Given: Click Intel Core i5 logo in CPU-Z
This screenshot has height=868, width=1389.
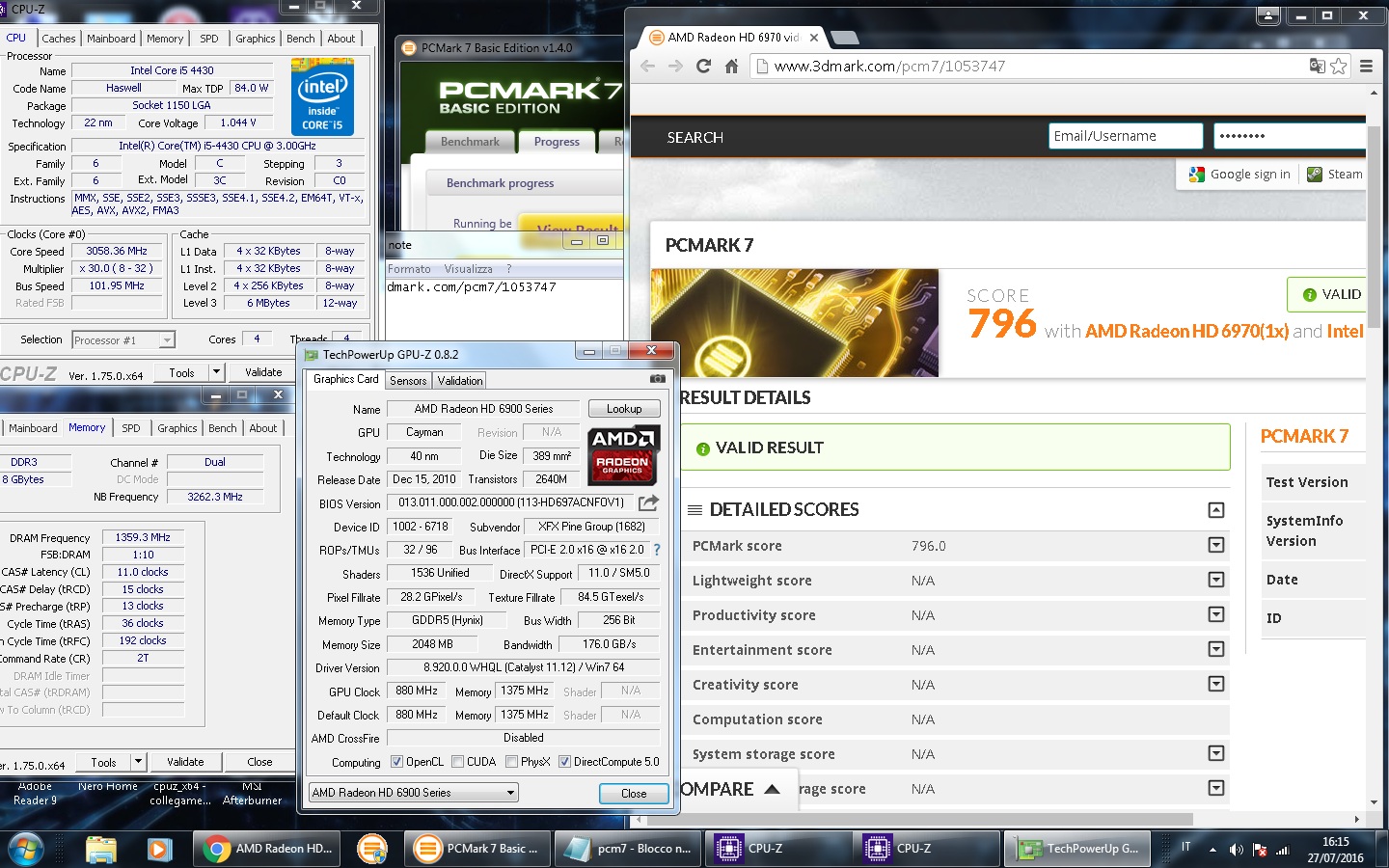Looking at the screenshot, I should click(x=322, y=96).
